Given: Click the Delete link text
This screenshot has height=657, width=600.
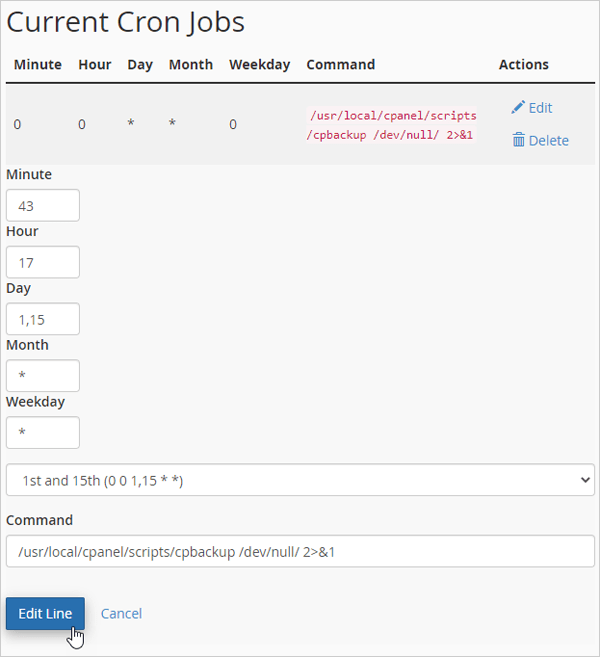Looking at the screenshot, I should 548,141.
